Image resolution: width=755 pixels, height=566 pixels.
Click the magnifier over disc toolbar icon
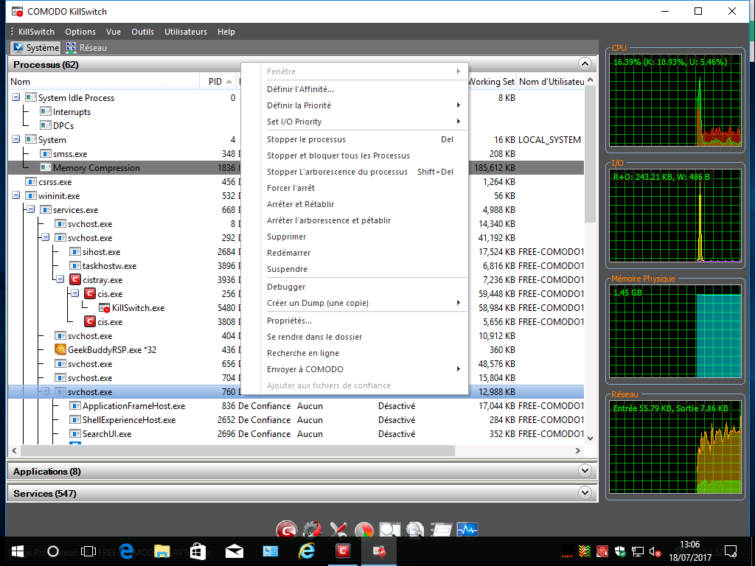click(x=415, y=530)
